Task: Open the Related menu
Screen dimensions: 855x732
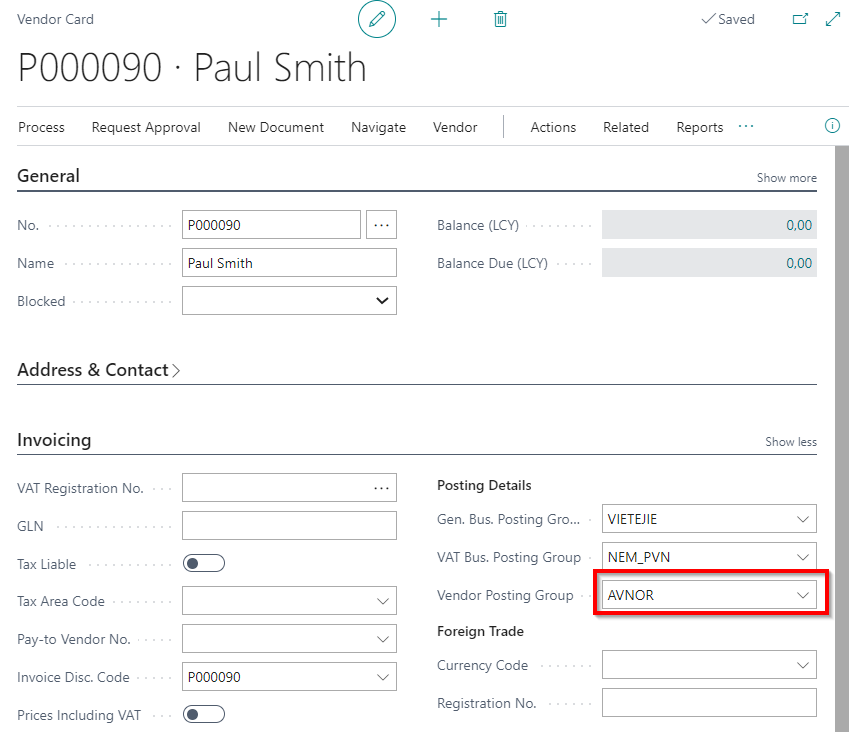Action: click(x=626, y=127)
